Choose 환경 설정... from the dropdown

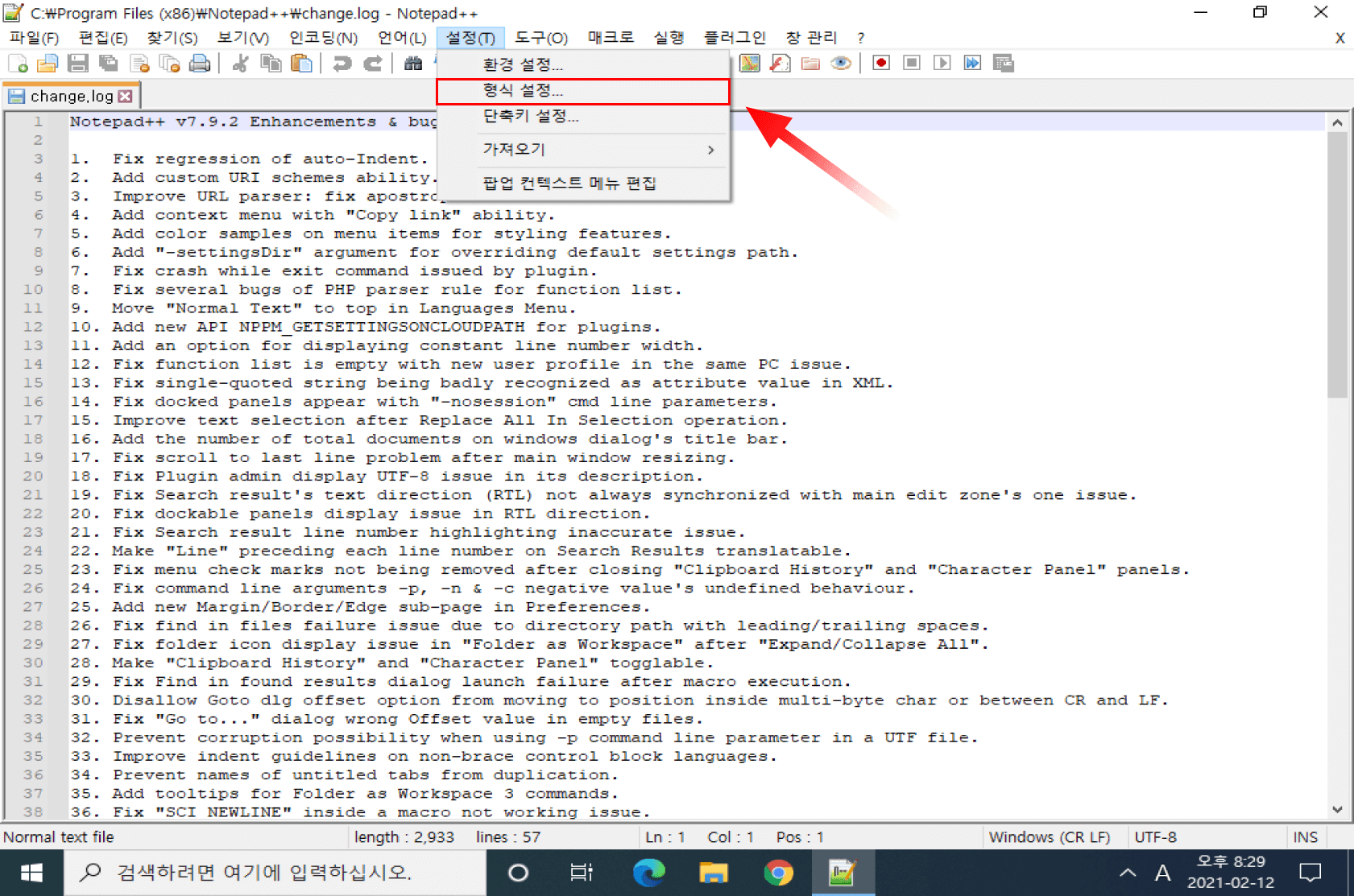click(x=583, y=64)
